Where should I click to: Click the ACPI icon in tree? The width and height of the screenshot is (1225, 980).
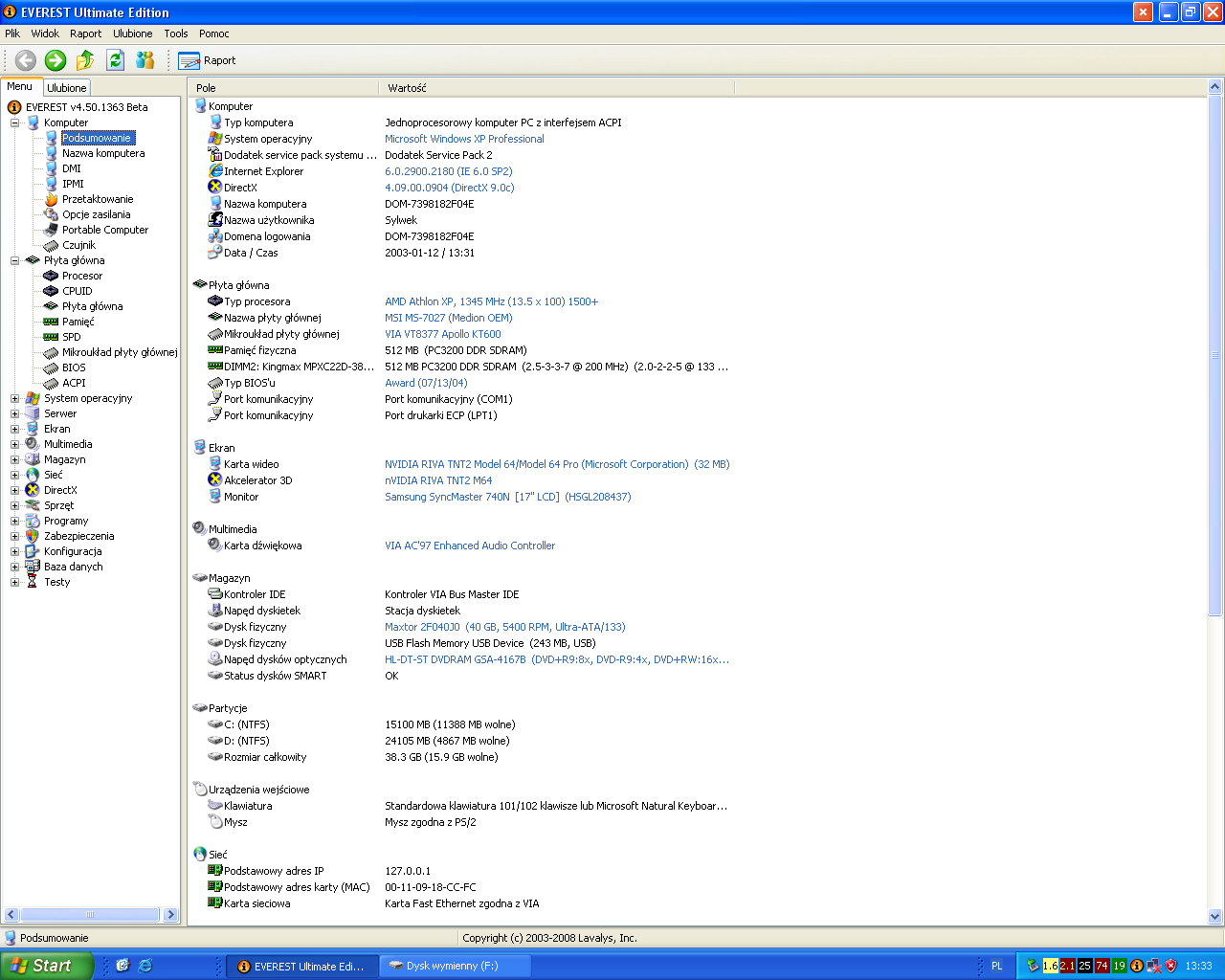pyautogui.click(x=52, y=383)
